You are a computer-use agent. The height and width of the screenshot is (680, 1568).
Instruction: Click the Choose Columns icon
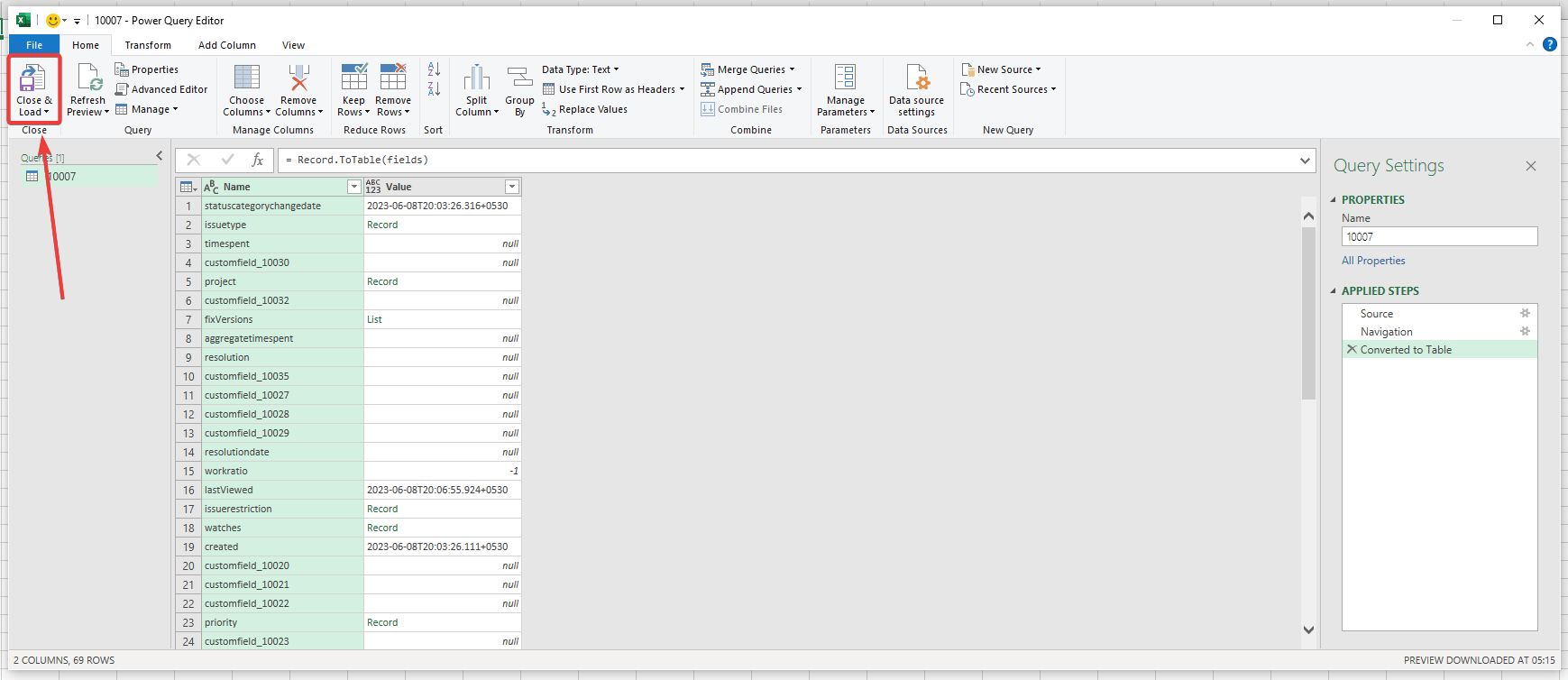pos(246,78)
